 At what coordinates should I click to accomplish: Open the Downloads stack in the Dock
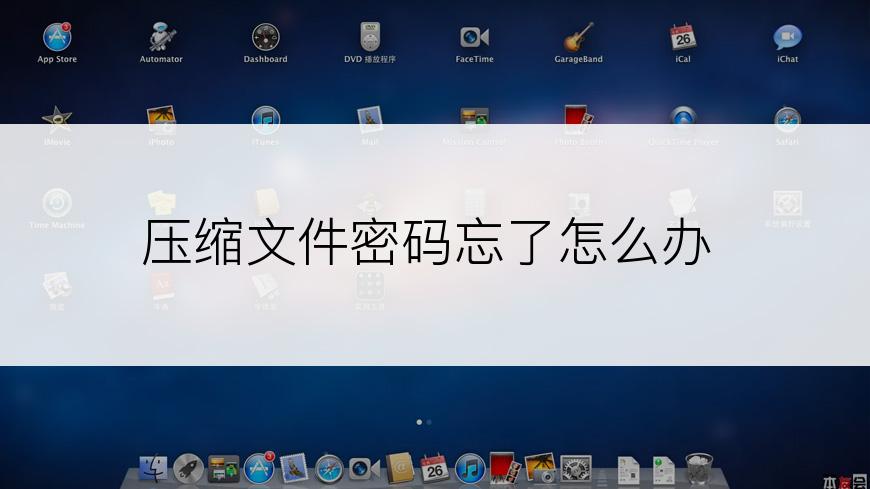click(x=664, y=470)
